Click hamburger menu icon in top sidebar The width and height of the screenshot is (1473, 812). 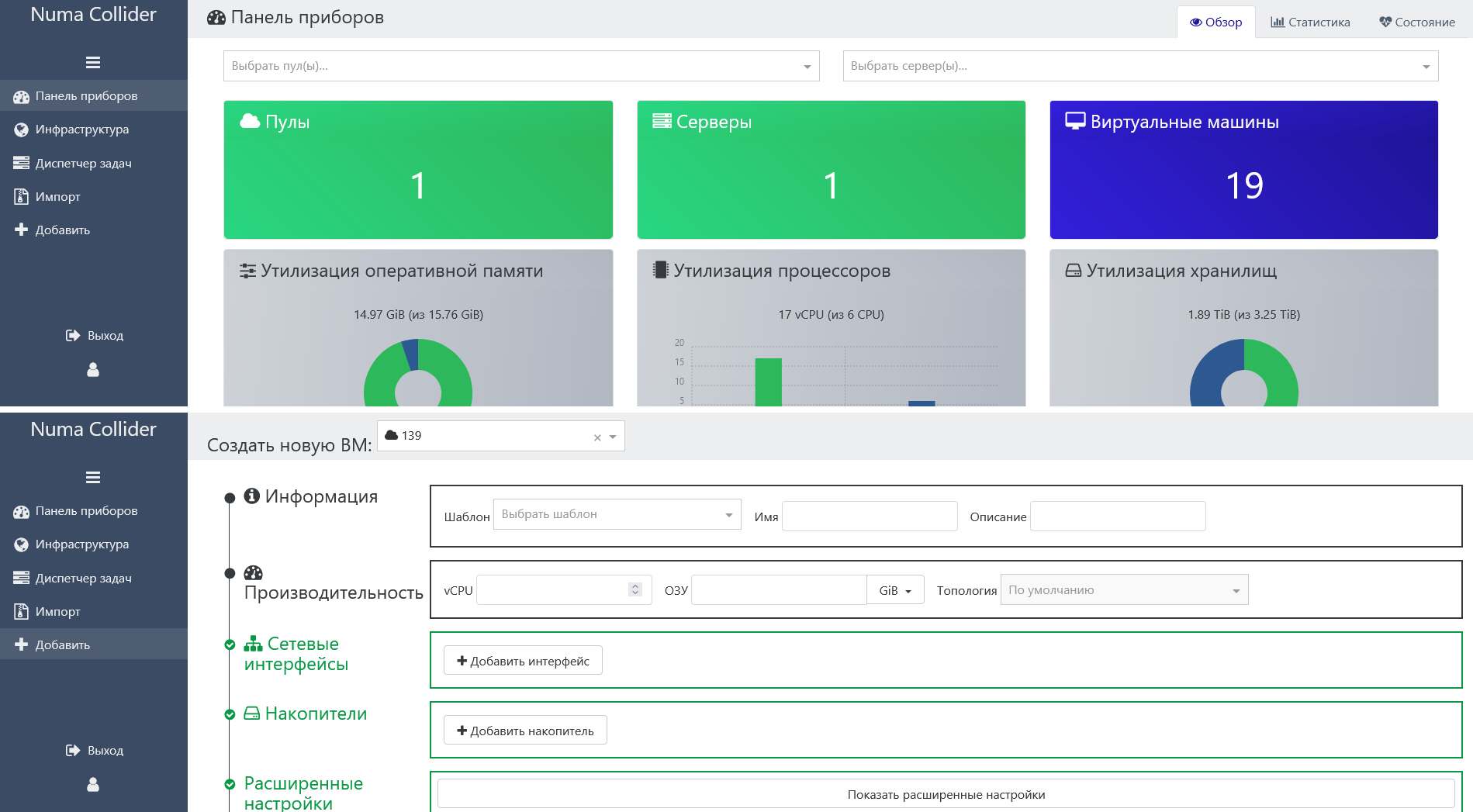tap(93, 63)
